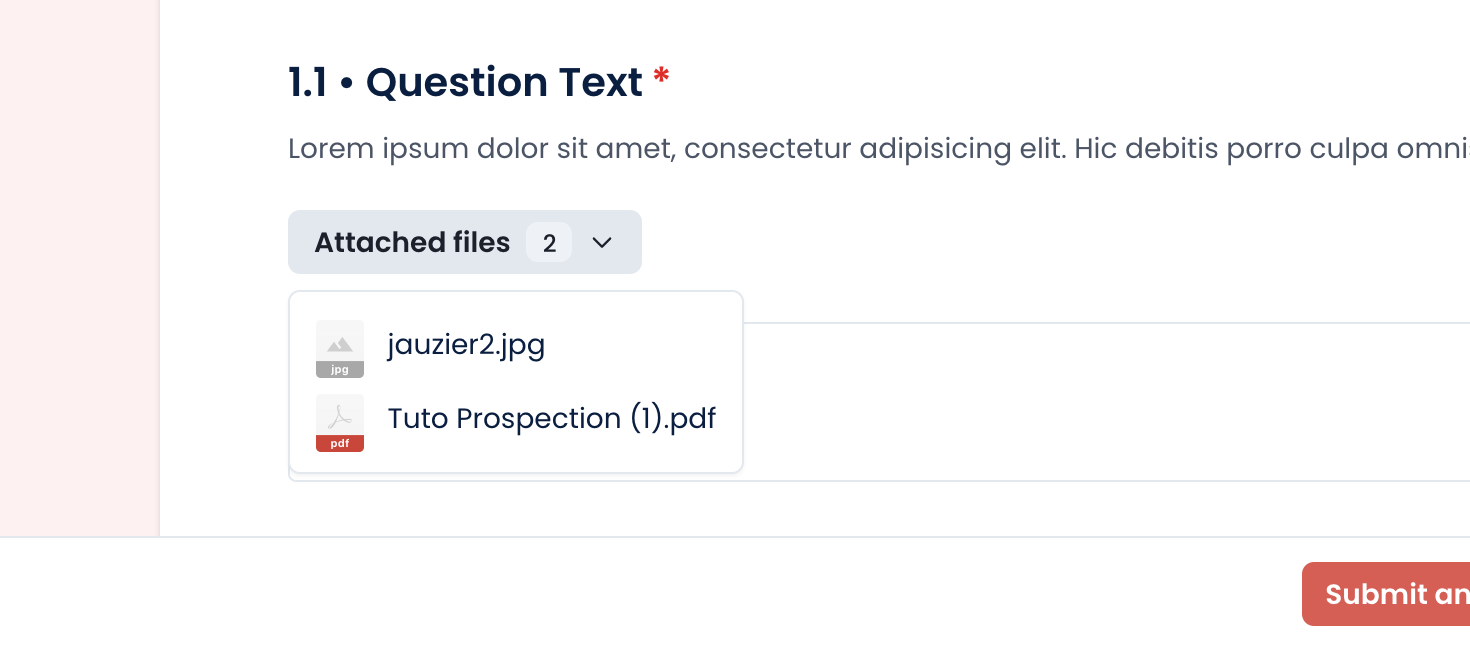The width and height of the screenshot is (1470, 650).
Task: Open Tuto Prospection (1).pdf attachment
Action: (552, 418)
